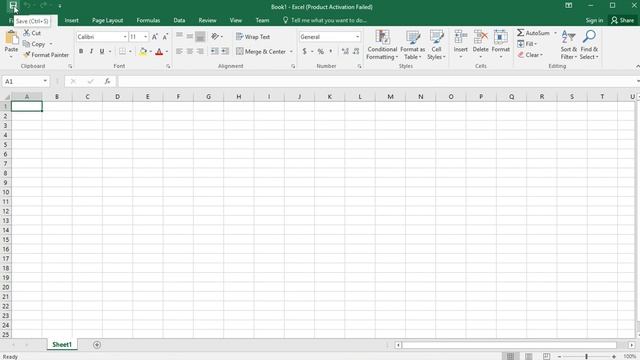Screen dimensions: 640x360
Task: Open Sort & Filter
Action: [x=568, y=45]
